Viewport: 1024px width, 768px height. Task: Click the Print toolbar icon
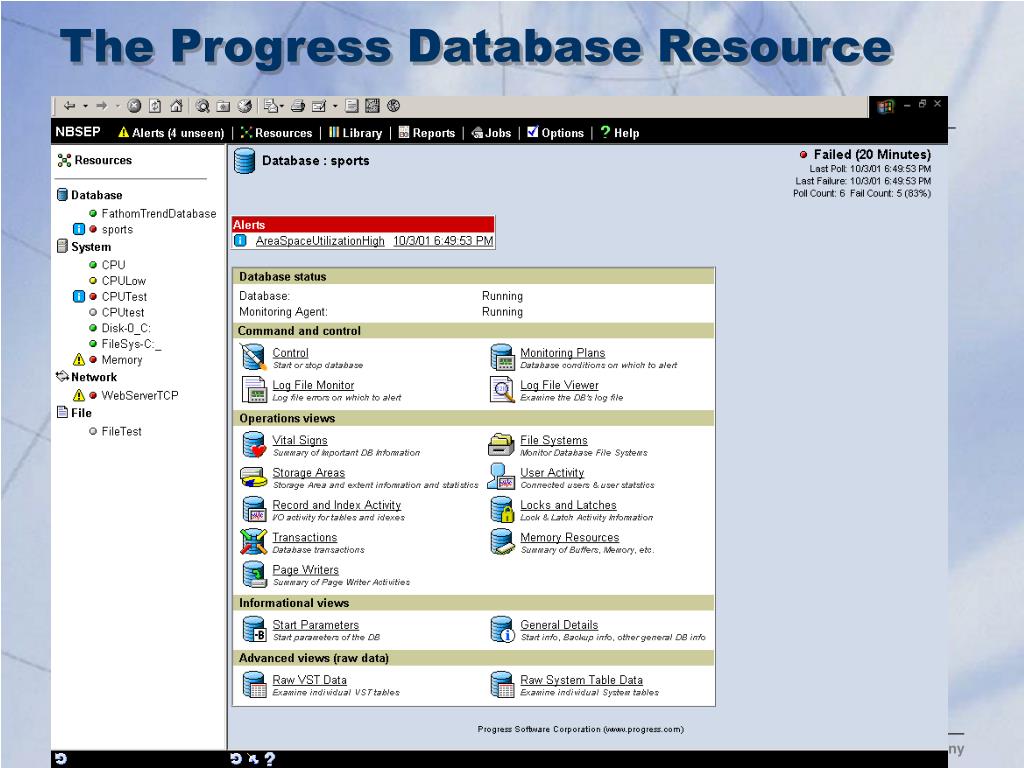[x=298, y=106]
